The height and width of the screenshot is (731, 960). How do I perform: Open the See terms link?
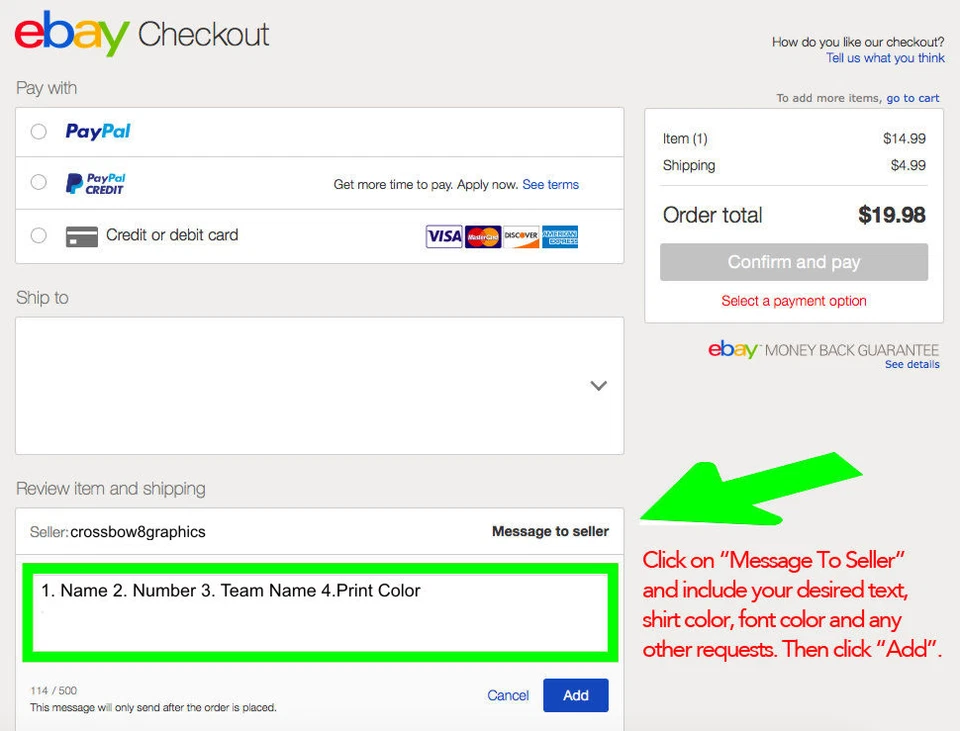550,184
